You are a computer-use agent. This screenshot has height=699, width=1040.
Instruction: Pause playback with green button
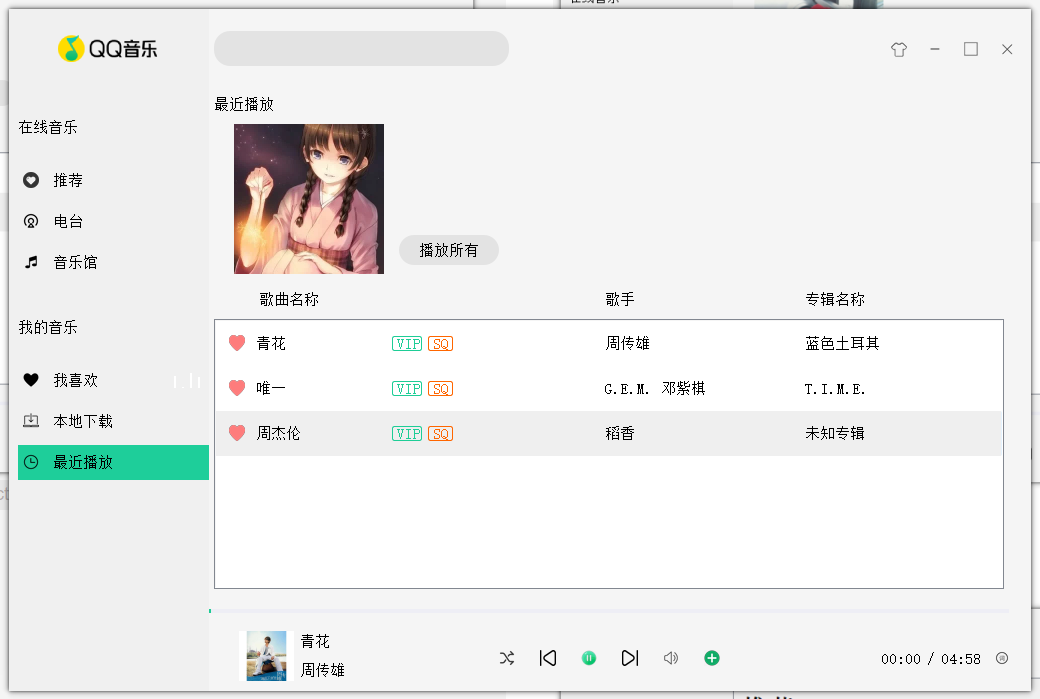(x=589, y=658)
